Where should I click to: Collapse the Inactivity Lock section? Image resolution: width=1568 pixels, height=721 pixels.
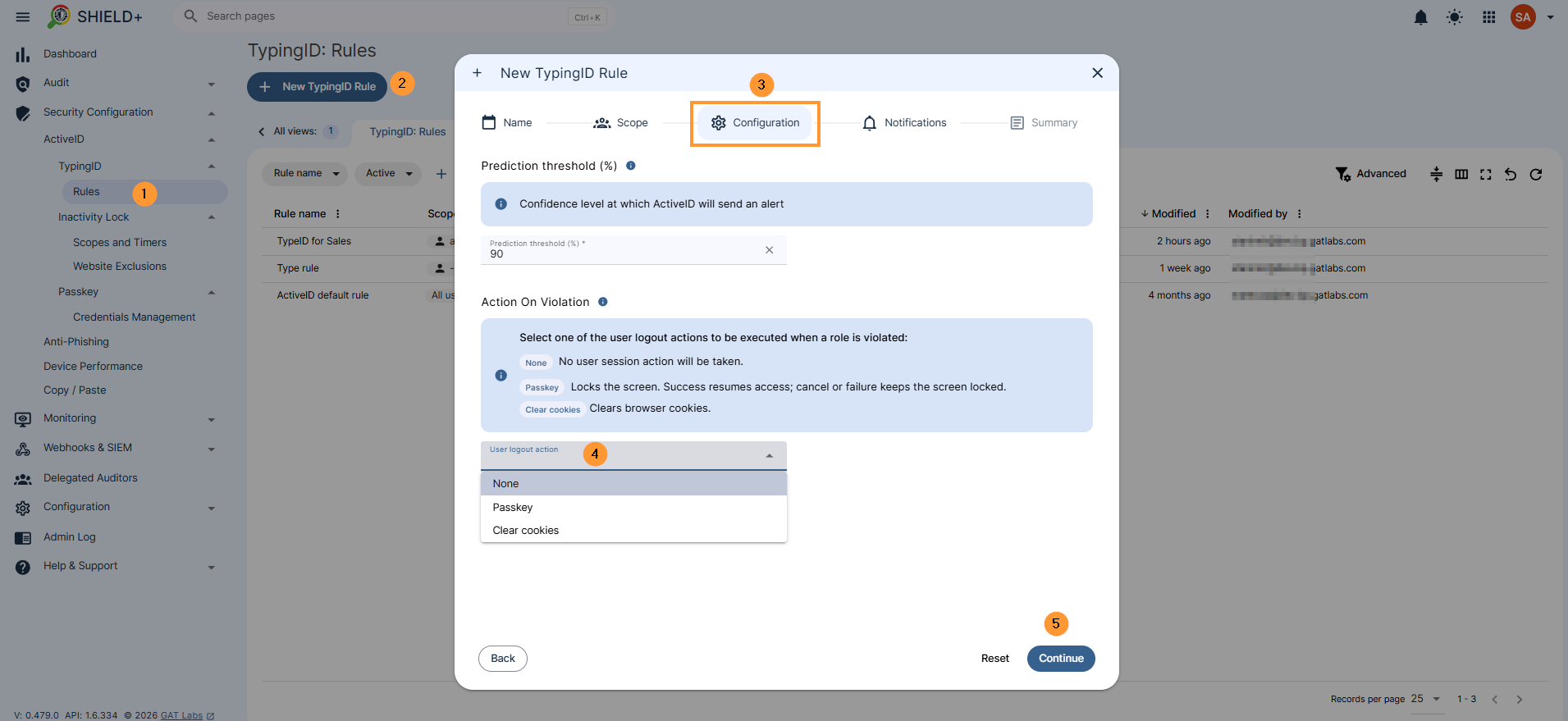point(211,217)
